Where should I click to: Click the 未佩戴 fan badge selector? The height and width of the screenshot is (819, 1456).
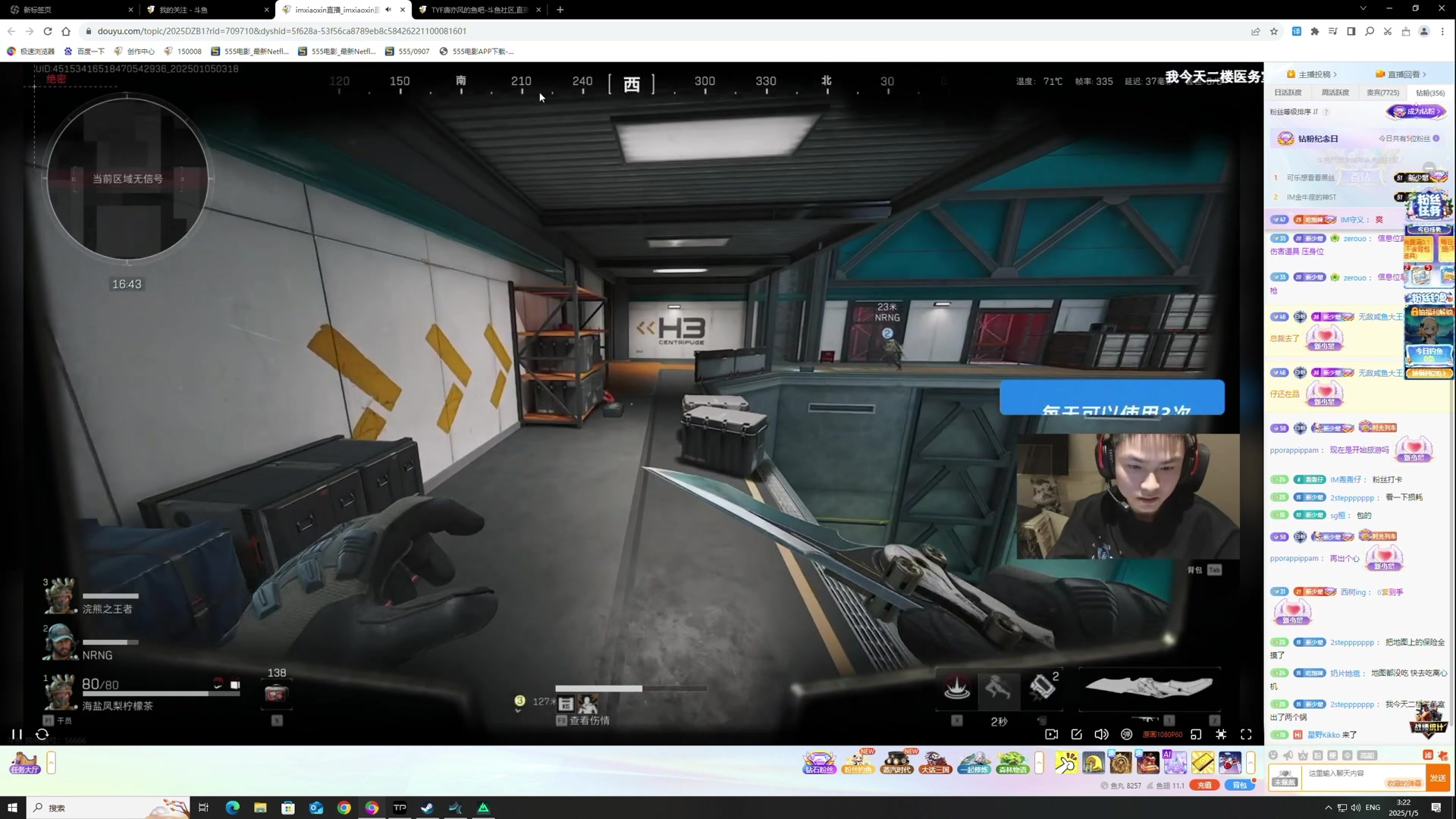click(1285, 778)
